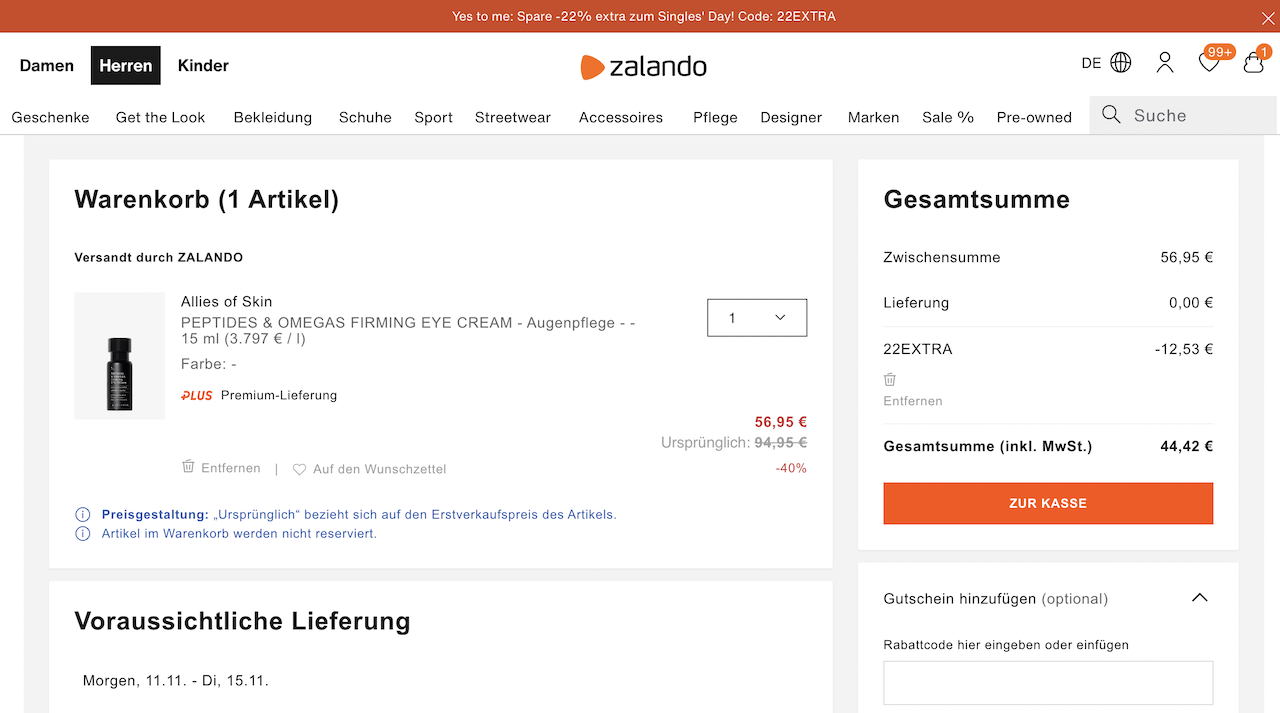Collapse the Gutschein hinzufügen section
Screen dimensions: 1280x713
(x=1200, y=598)
